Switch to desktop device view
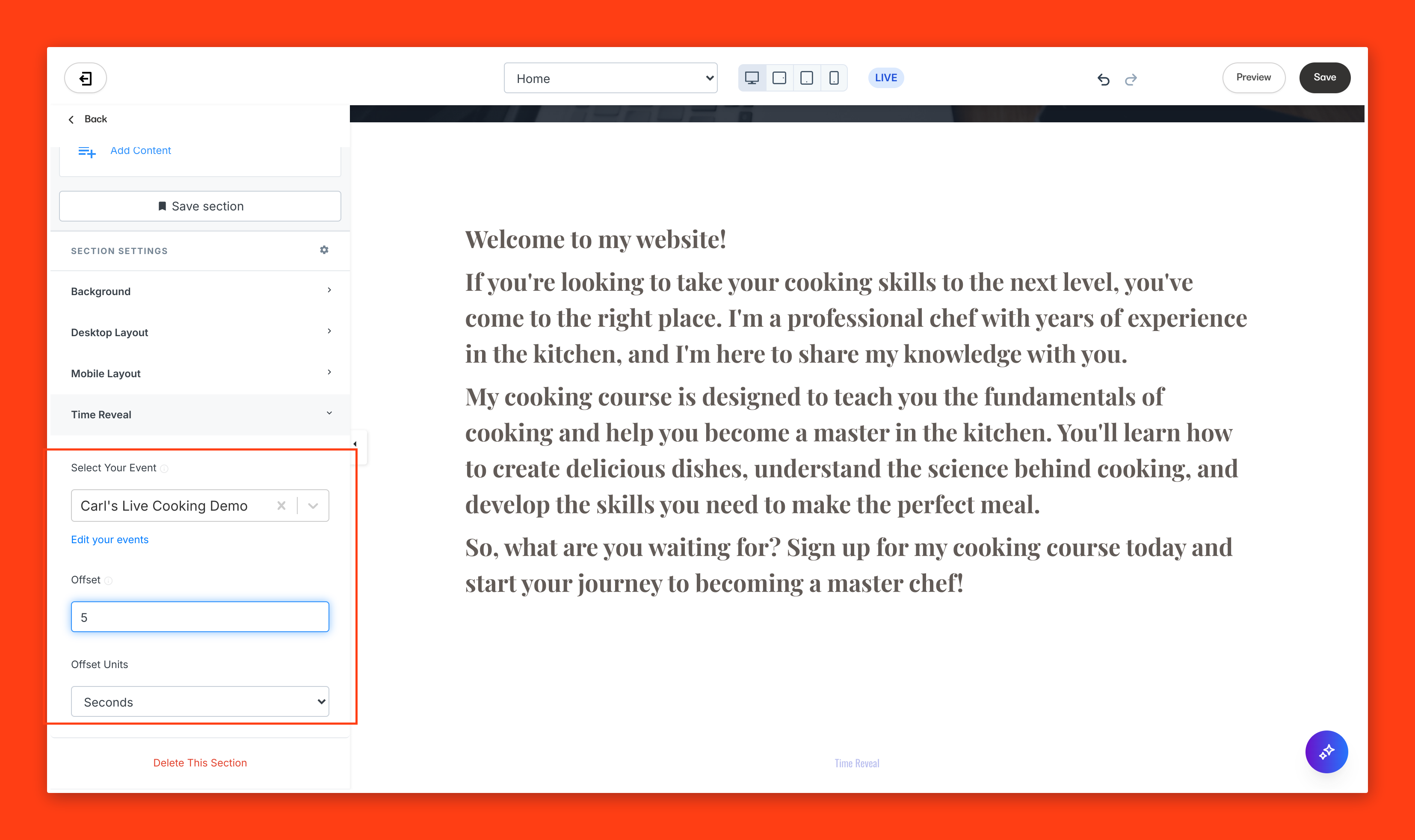The image size is (1415, 840). 752,78
